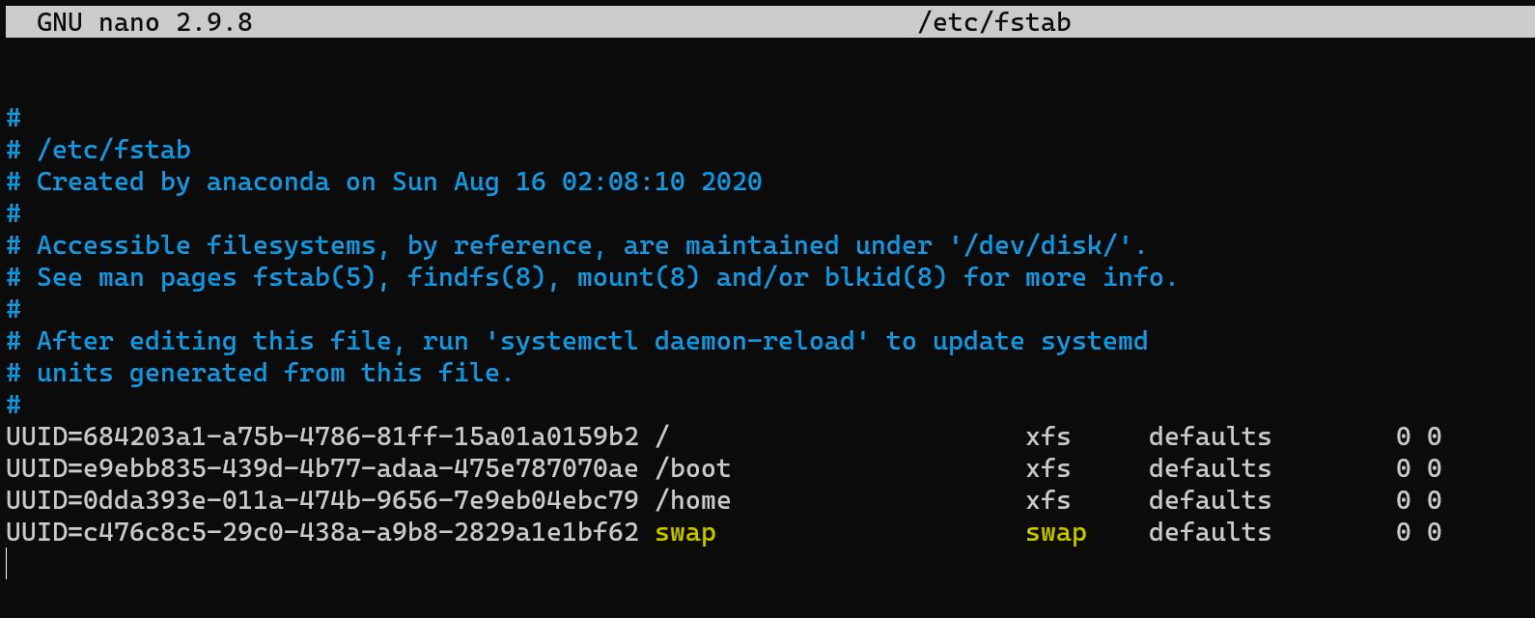Click 'xfs' on the root filesystem line

click(x=1048, y=436)
